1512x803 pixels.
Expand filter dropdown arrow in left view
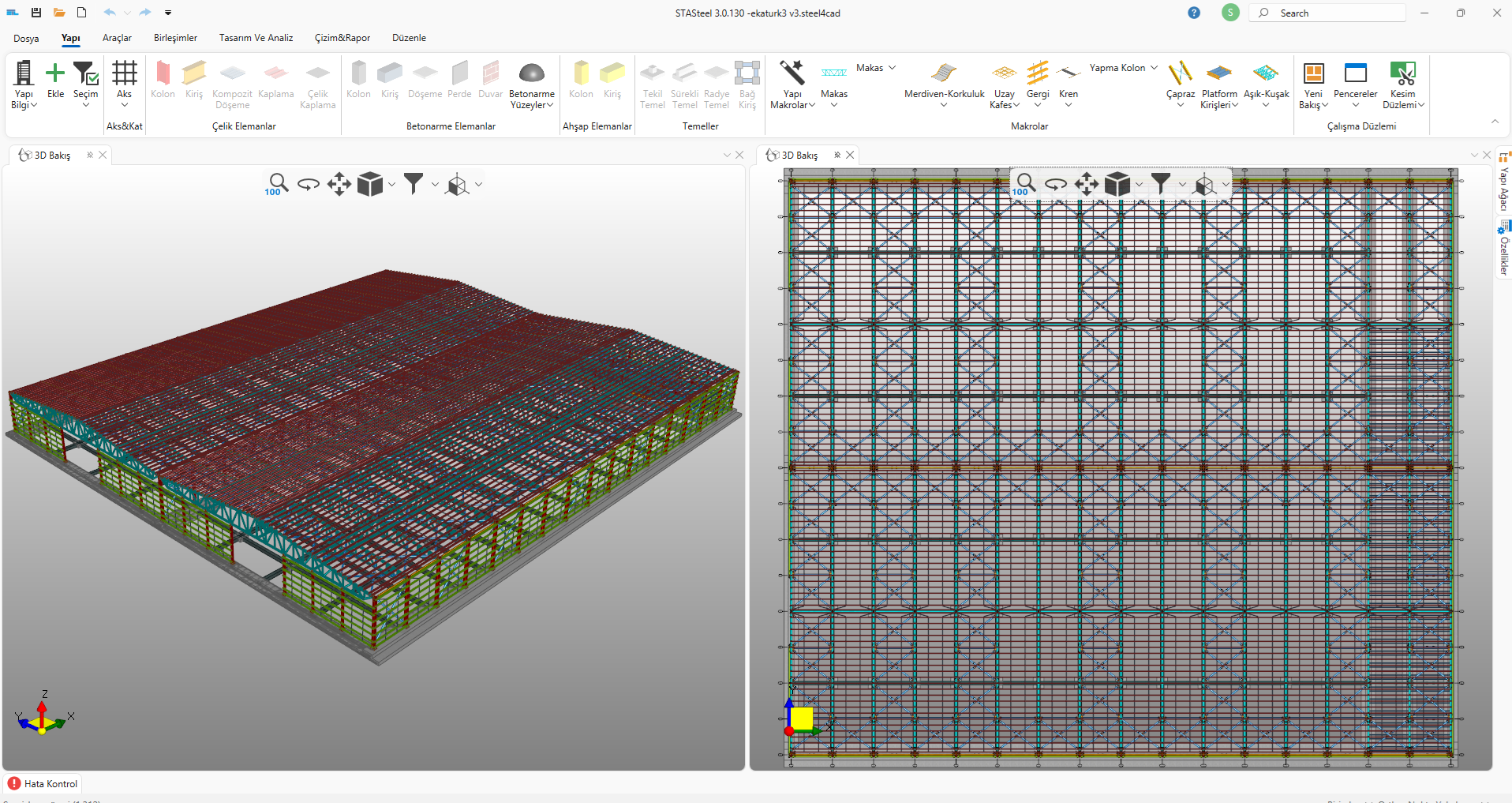coord(435,184)
